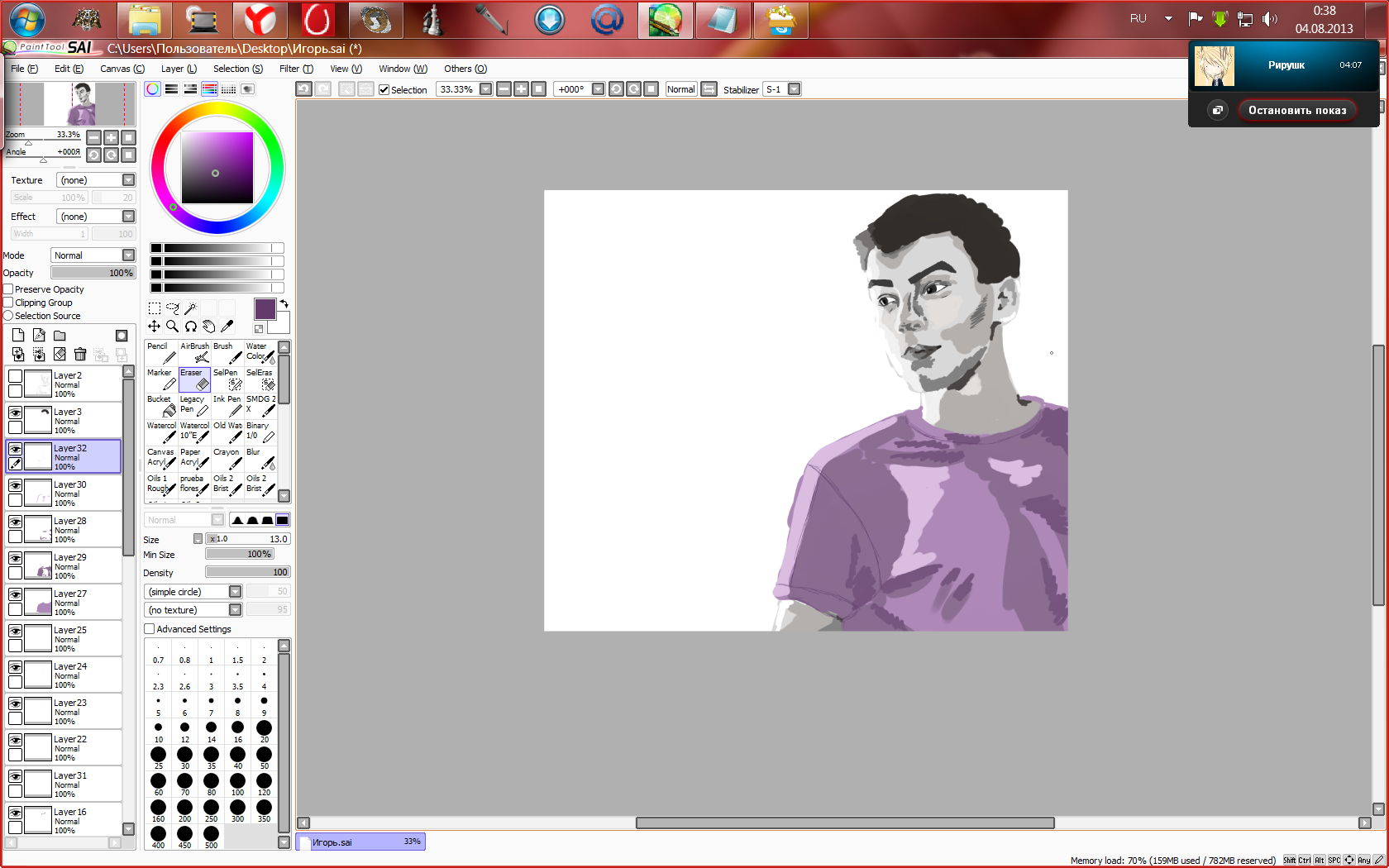Select Layer28 in the layer list
Image resolution: width=1389 pixels, height=868 pixels.
pyautogui.click(x=64, y=529)
